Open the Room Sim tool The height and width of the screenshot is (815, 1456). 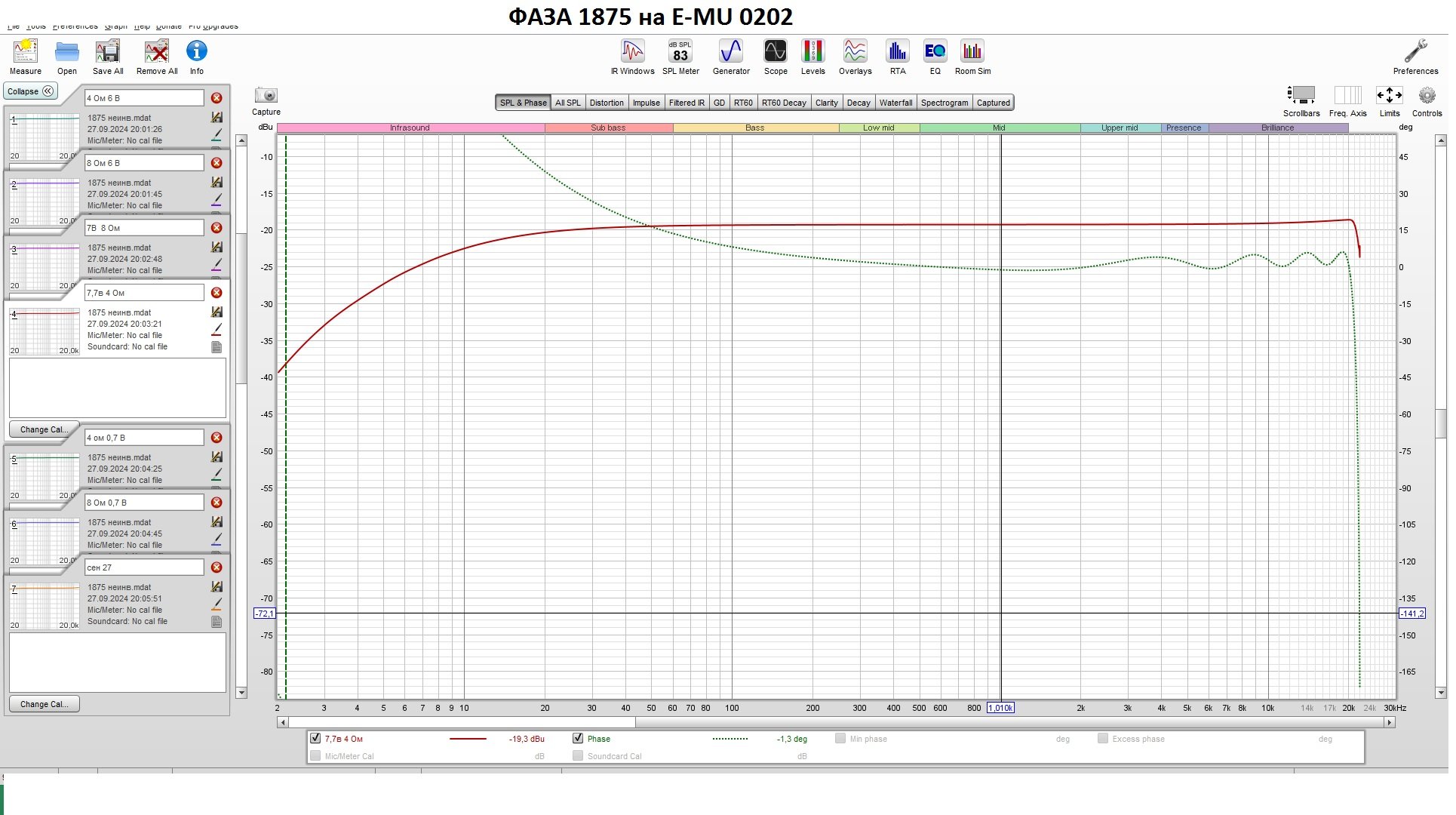972,53
